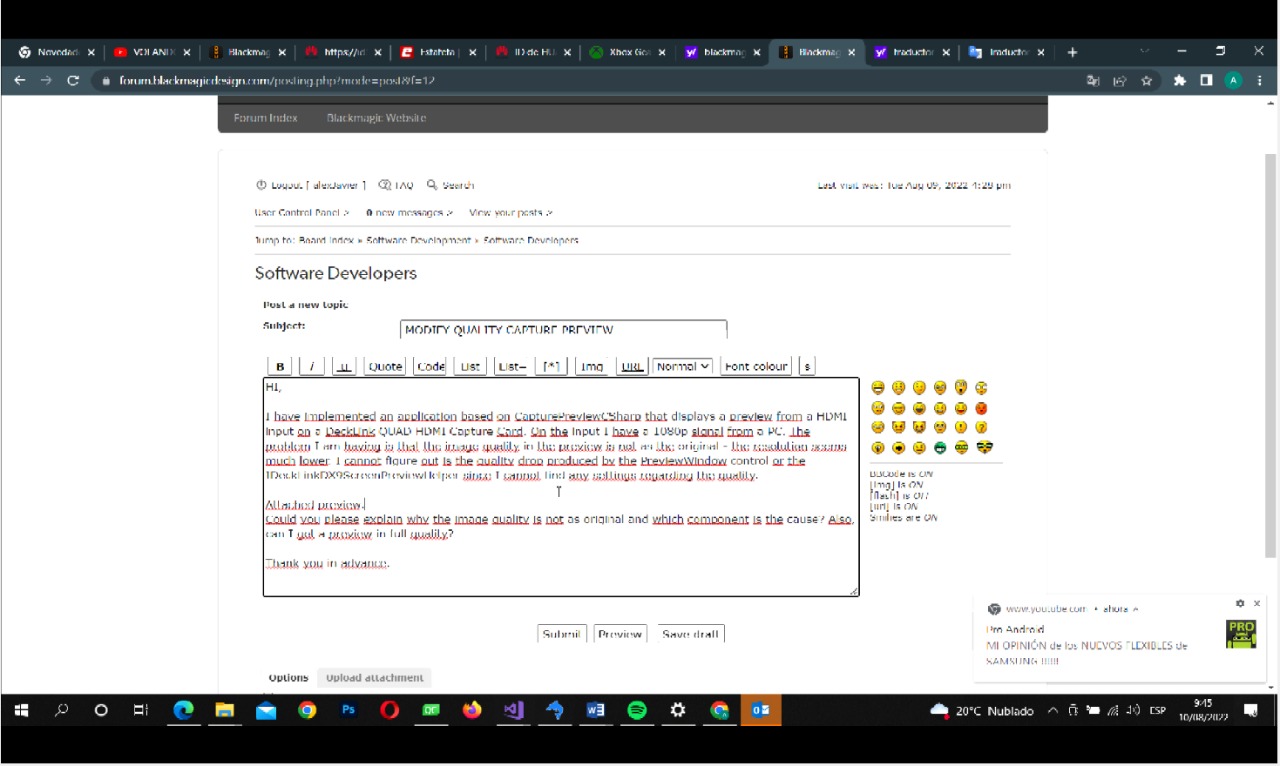
Task: Open the Normal font size dropdown
Action: (x=682, y=367)
